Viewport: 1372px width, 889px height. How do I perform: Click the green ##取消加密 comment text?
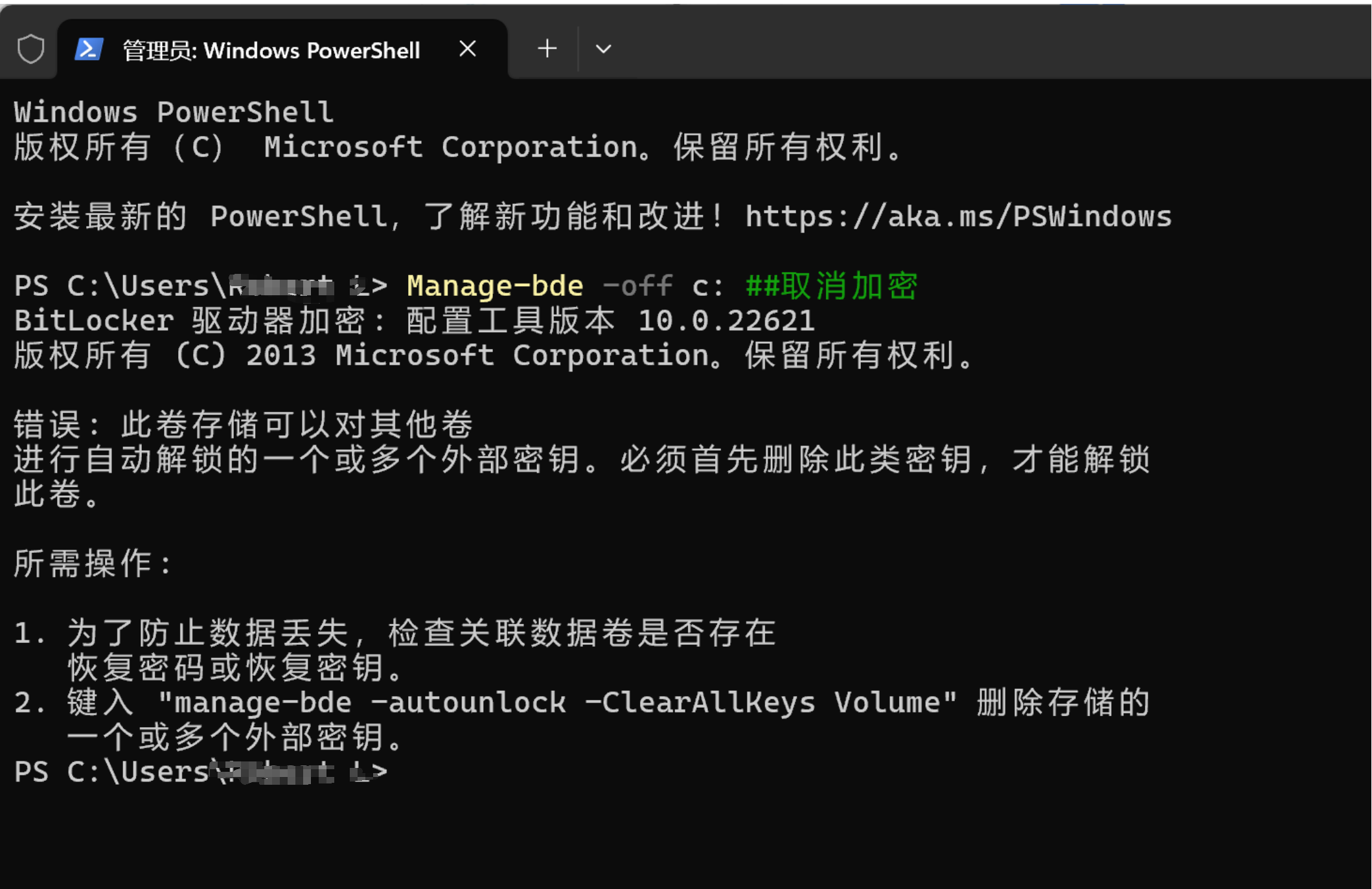point(830,286)
